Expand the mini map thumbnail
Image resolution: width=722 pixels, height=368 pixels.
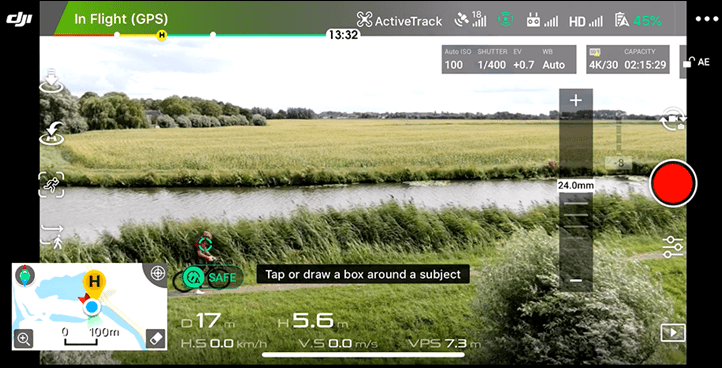click(90, 306)
